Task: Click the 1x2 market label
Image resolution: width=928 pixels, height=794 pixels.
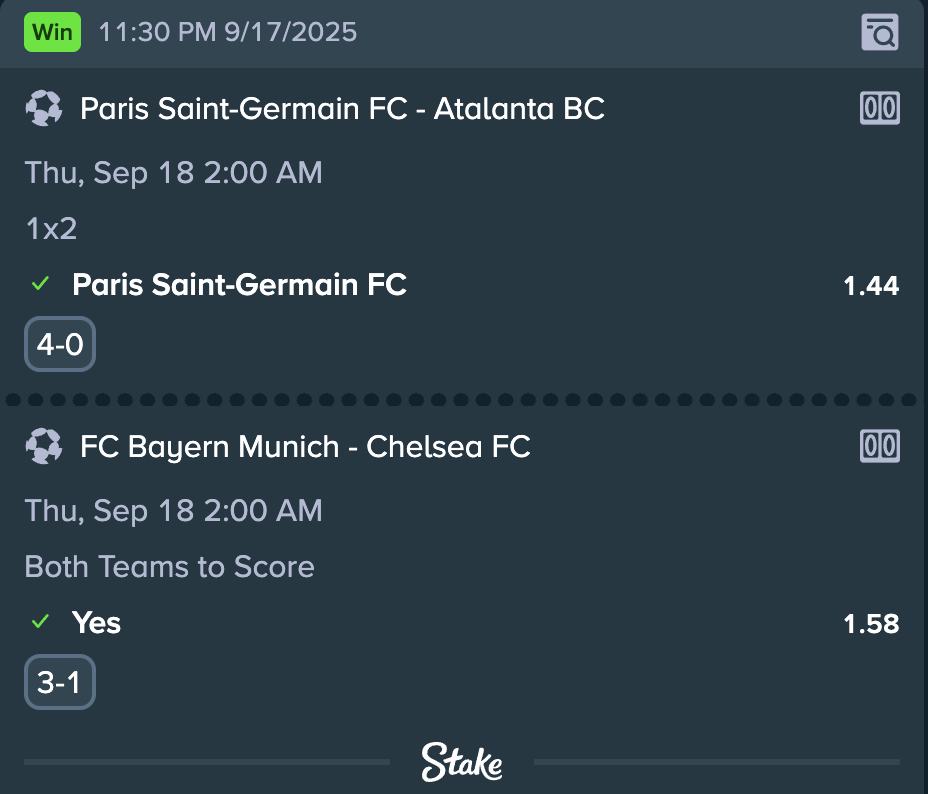Action: tap(51, 229)
